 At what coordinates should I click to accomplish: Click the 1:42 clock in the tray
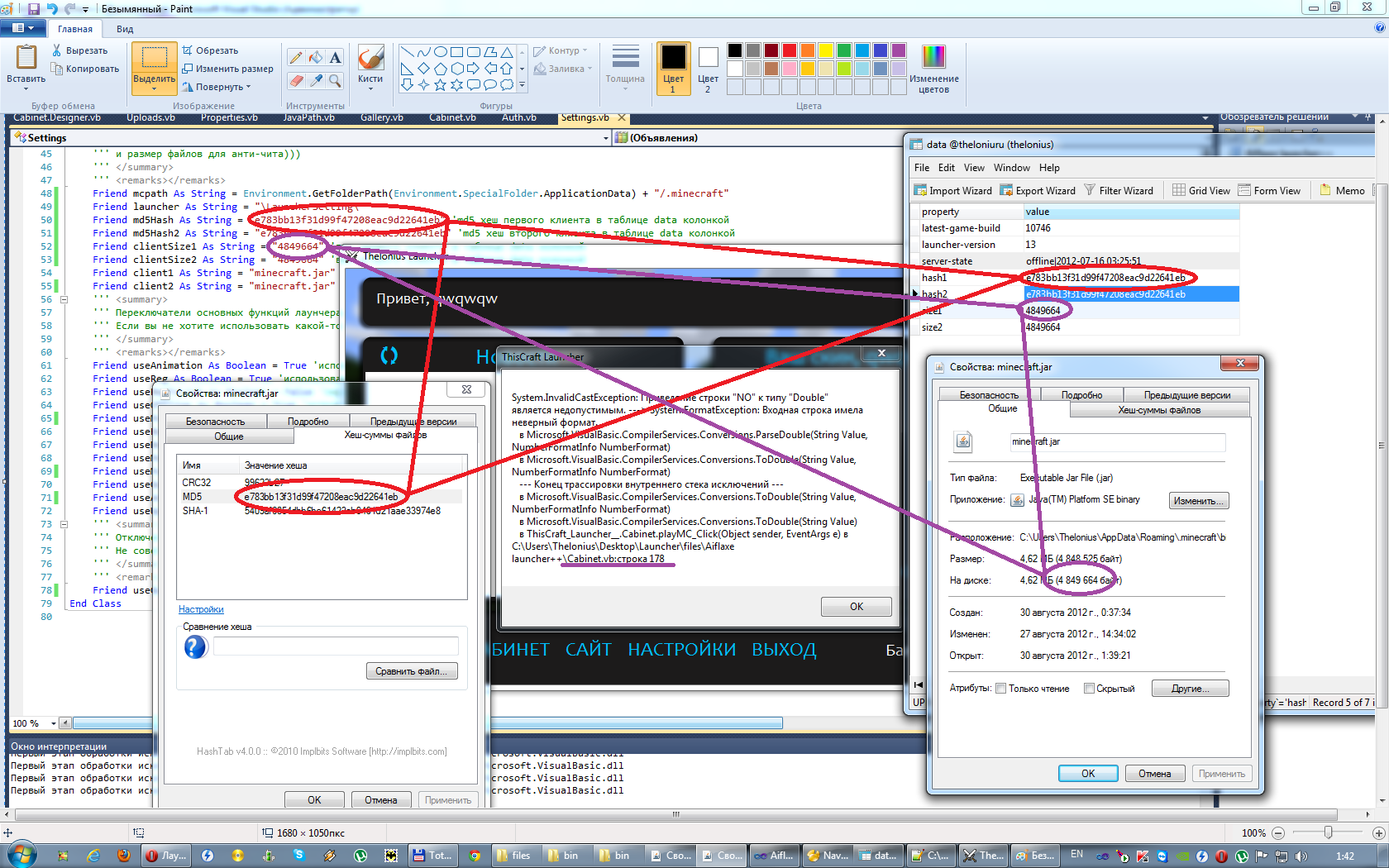[x=1345, y=856]
